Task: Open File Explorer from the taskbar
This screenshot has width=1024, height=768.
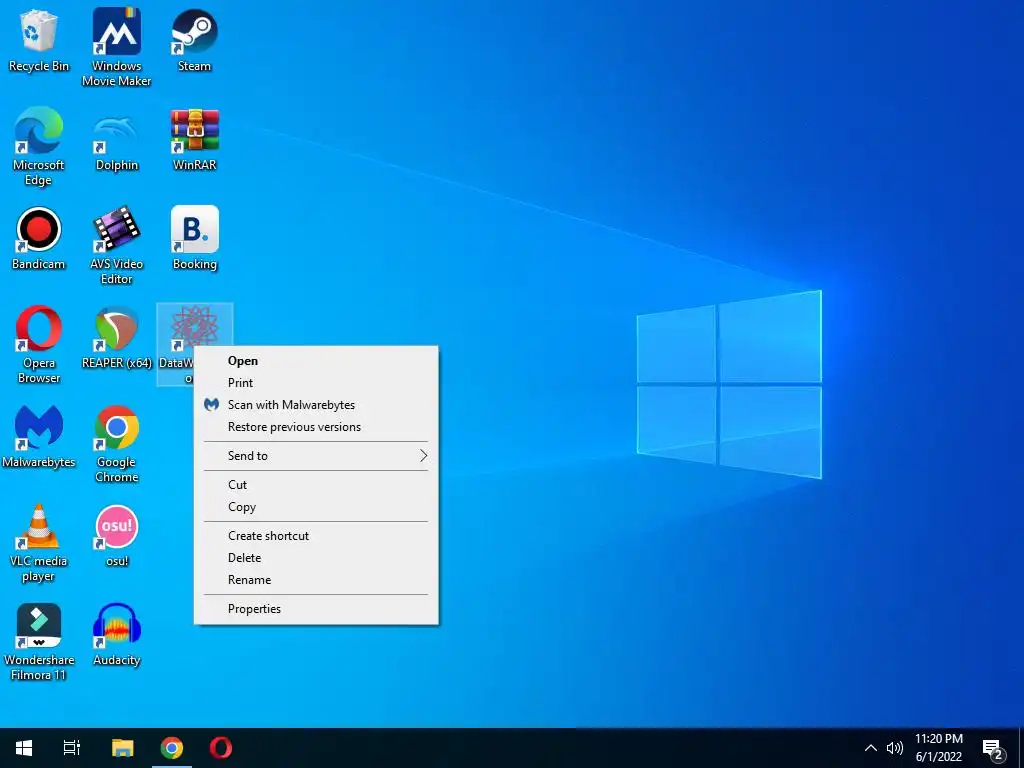Action: (x=122, y=748)
